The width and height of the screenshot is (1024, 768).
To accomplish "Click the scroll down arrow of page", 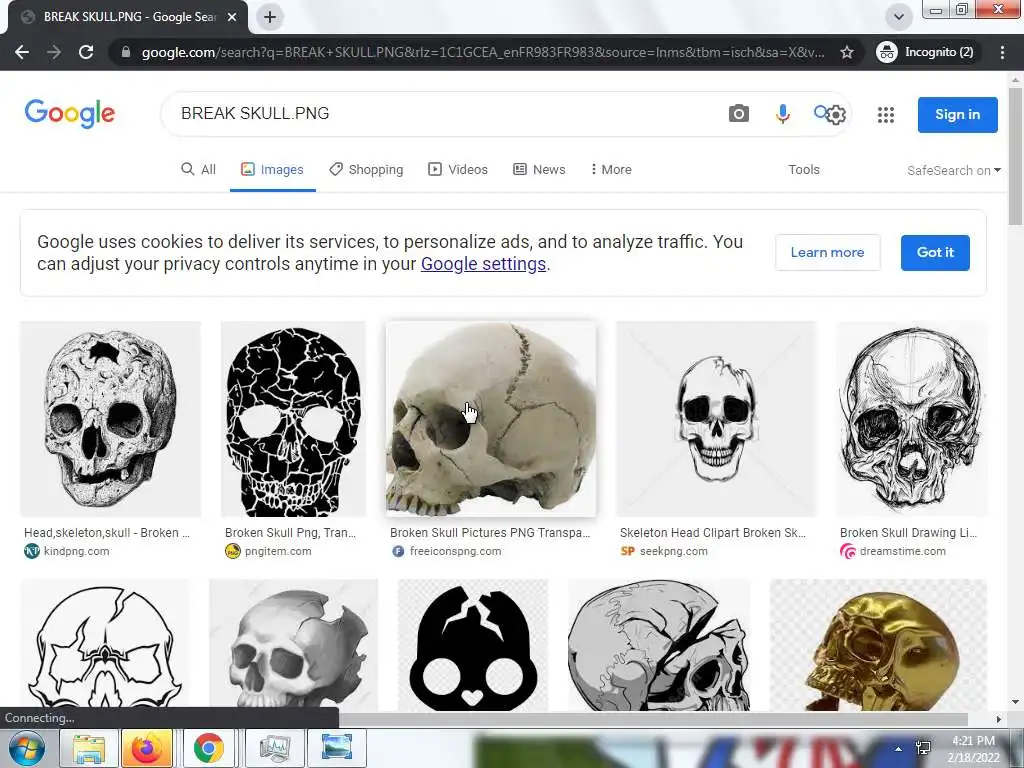I will (x=1016, y=702).
